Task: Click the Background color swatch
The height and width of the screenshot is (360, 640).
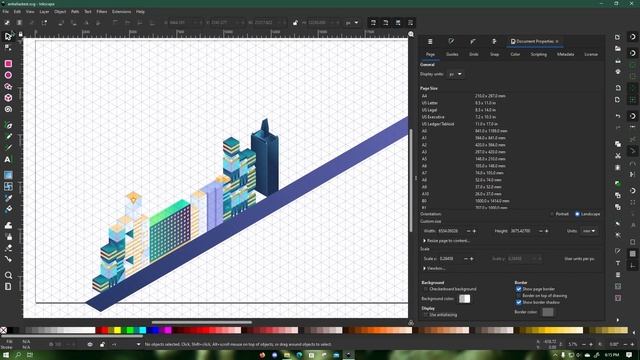Action: pyautogui.click(x=464, y=299)
